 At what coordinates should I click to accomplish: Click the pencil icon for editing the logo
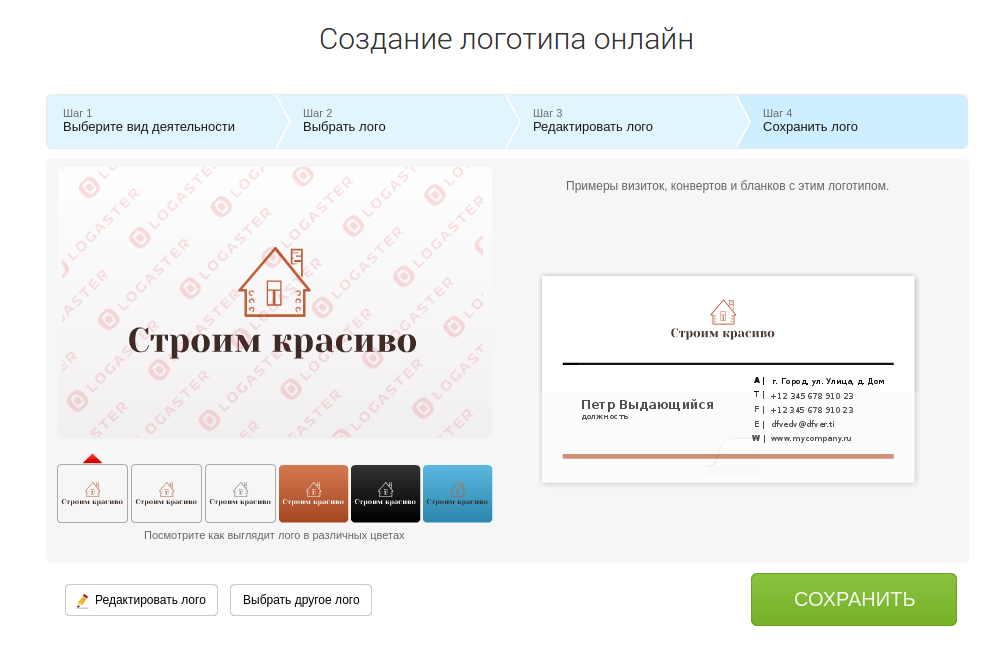(83, 601)
